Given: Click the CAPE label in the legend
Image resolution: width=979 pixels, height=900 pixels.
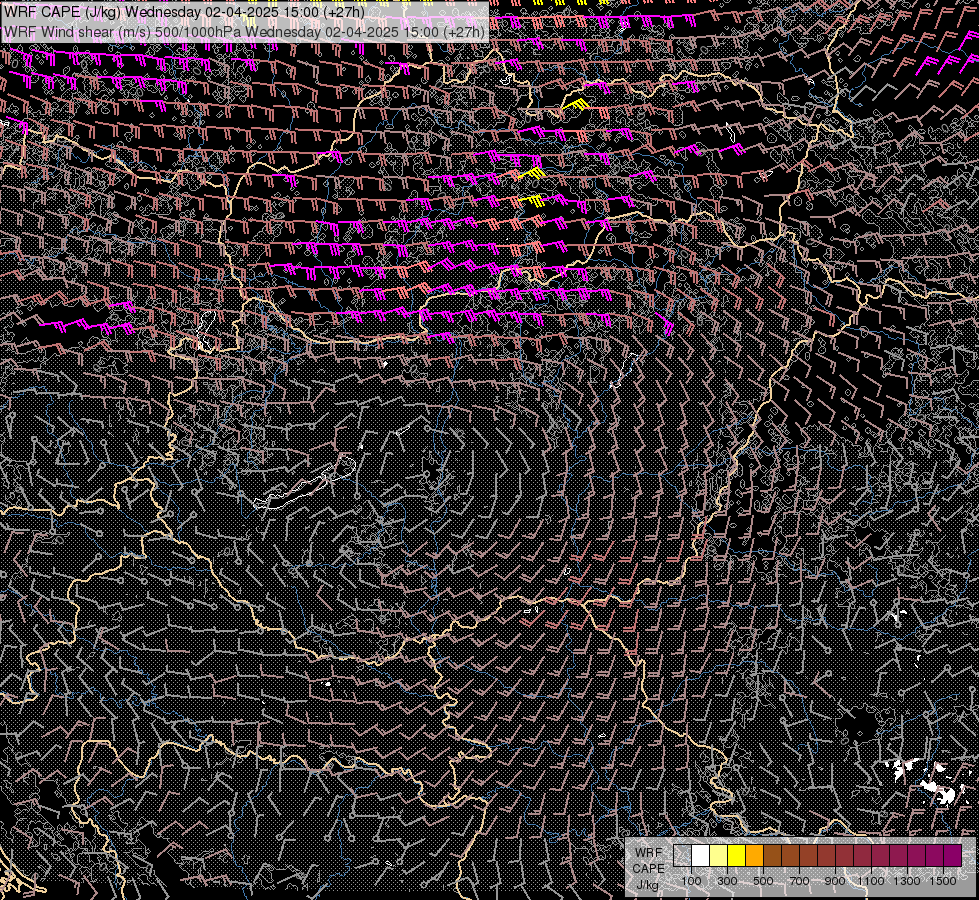Looking at the screenshot, I should 648,868.
